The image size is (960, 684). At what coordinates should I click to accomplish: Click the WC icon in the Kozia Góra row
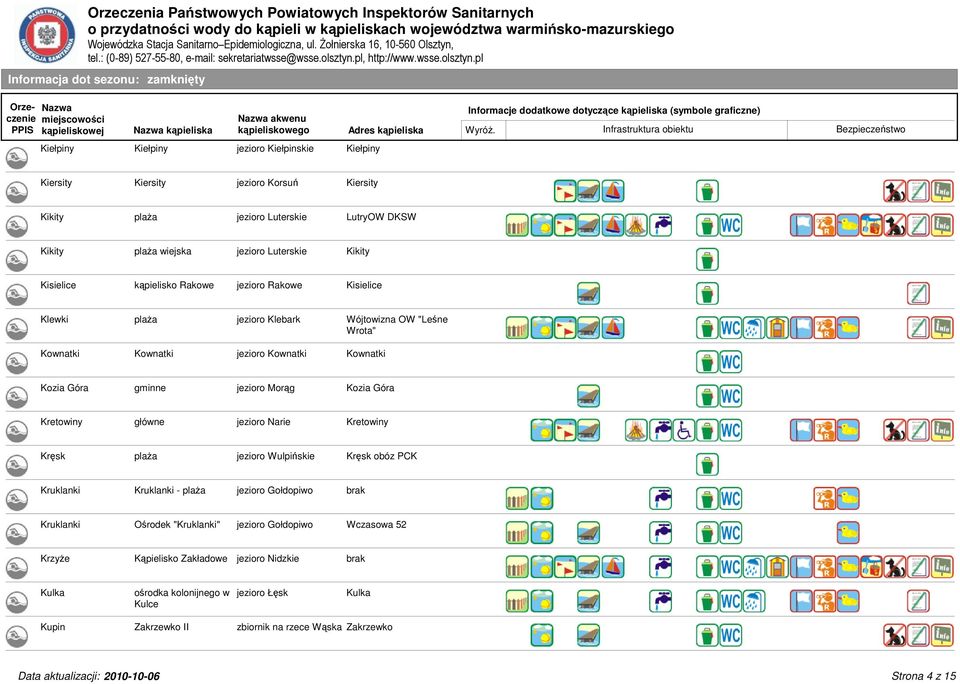coord(730,397)
